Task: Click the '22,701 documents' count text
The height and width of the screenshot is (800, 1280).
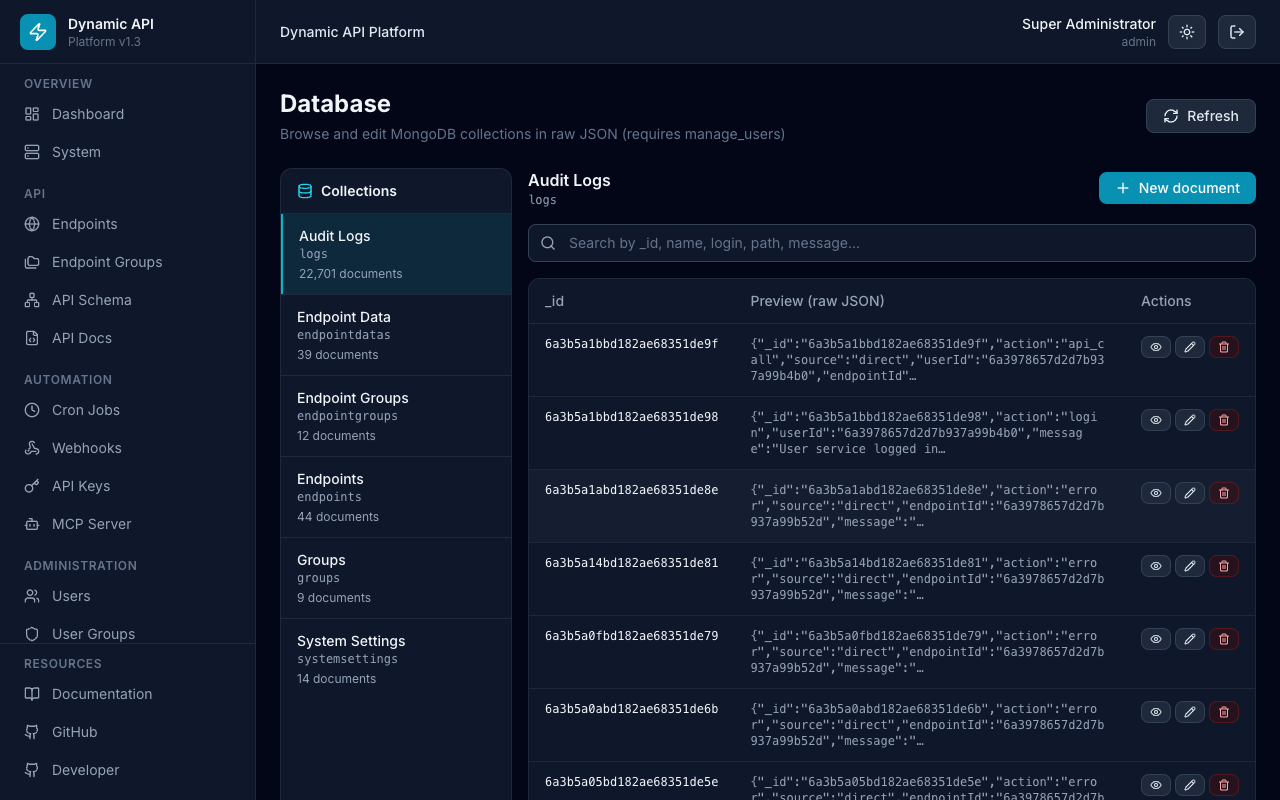Action: pyautogui.click(x=350, y=274)
